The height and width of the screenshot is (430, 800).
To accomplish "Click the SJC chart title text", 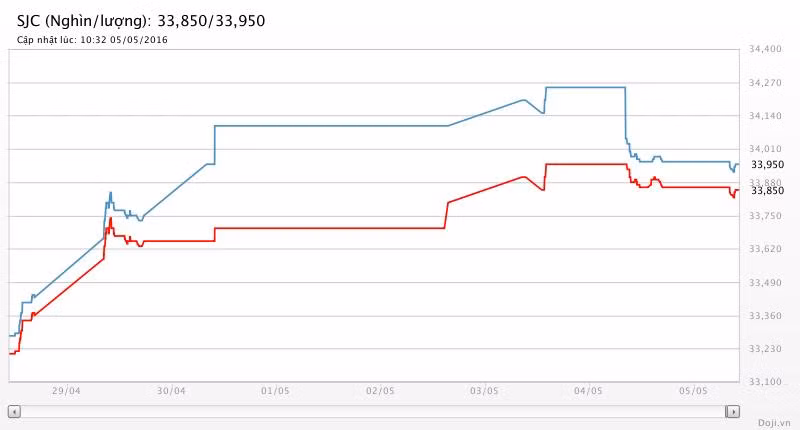I will (x=141, y=20).
